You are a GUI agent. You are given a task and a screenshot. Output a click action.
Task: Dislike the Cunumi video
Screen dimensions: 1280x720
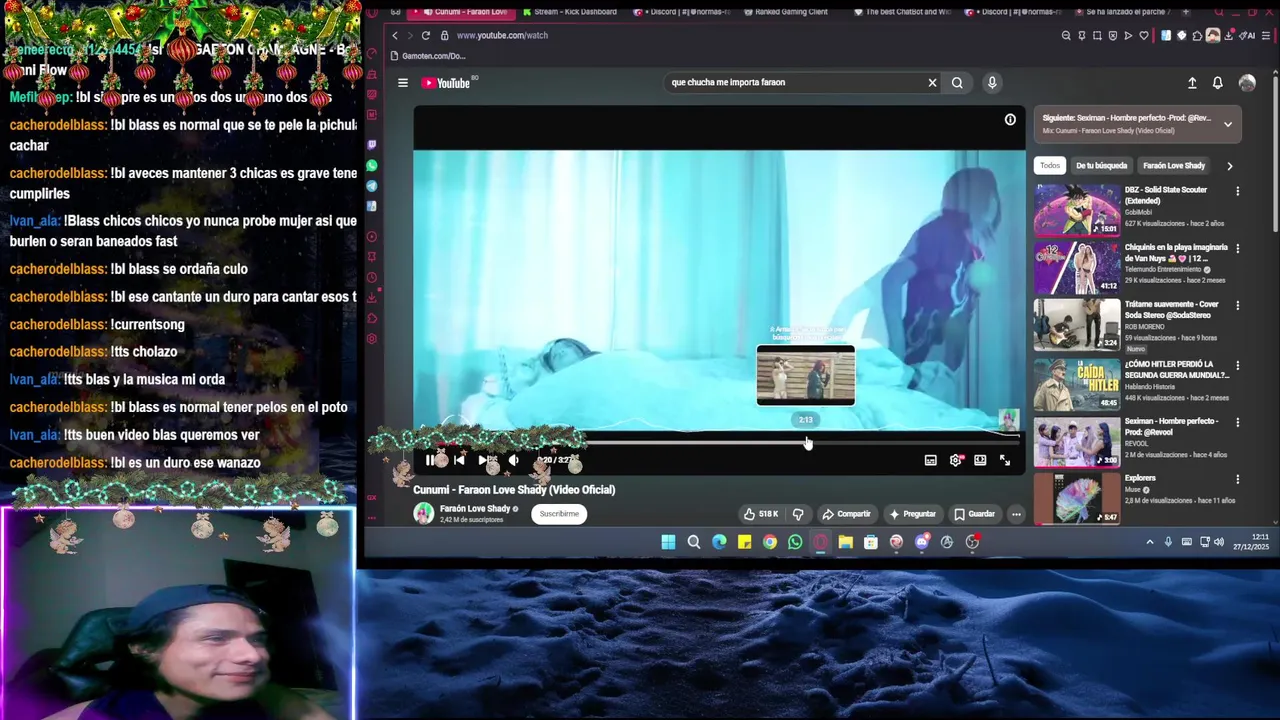798,514
